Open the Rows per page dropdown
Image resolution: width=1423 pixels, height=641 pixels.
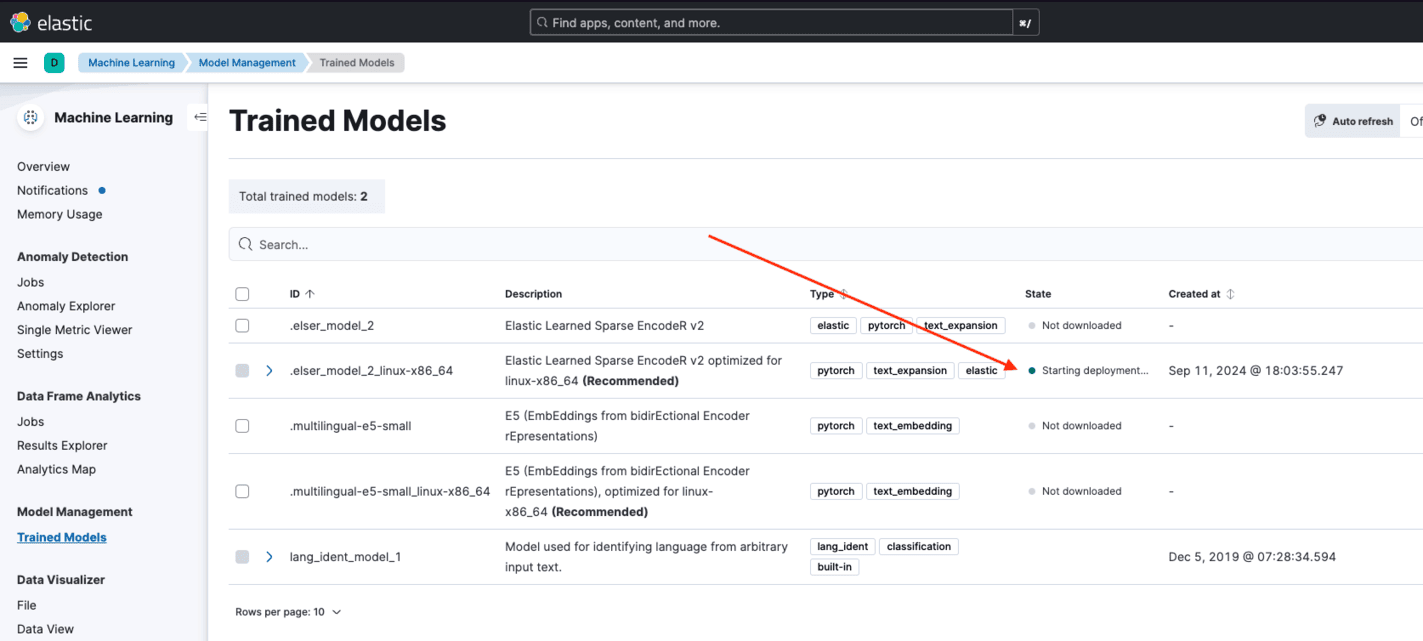click(288, 611)
